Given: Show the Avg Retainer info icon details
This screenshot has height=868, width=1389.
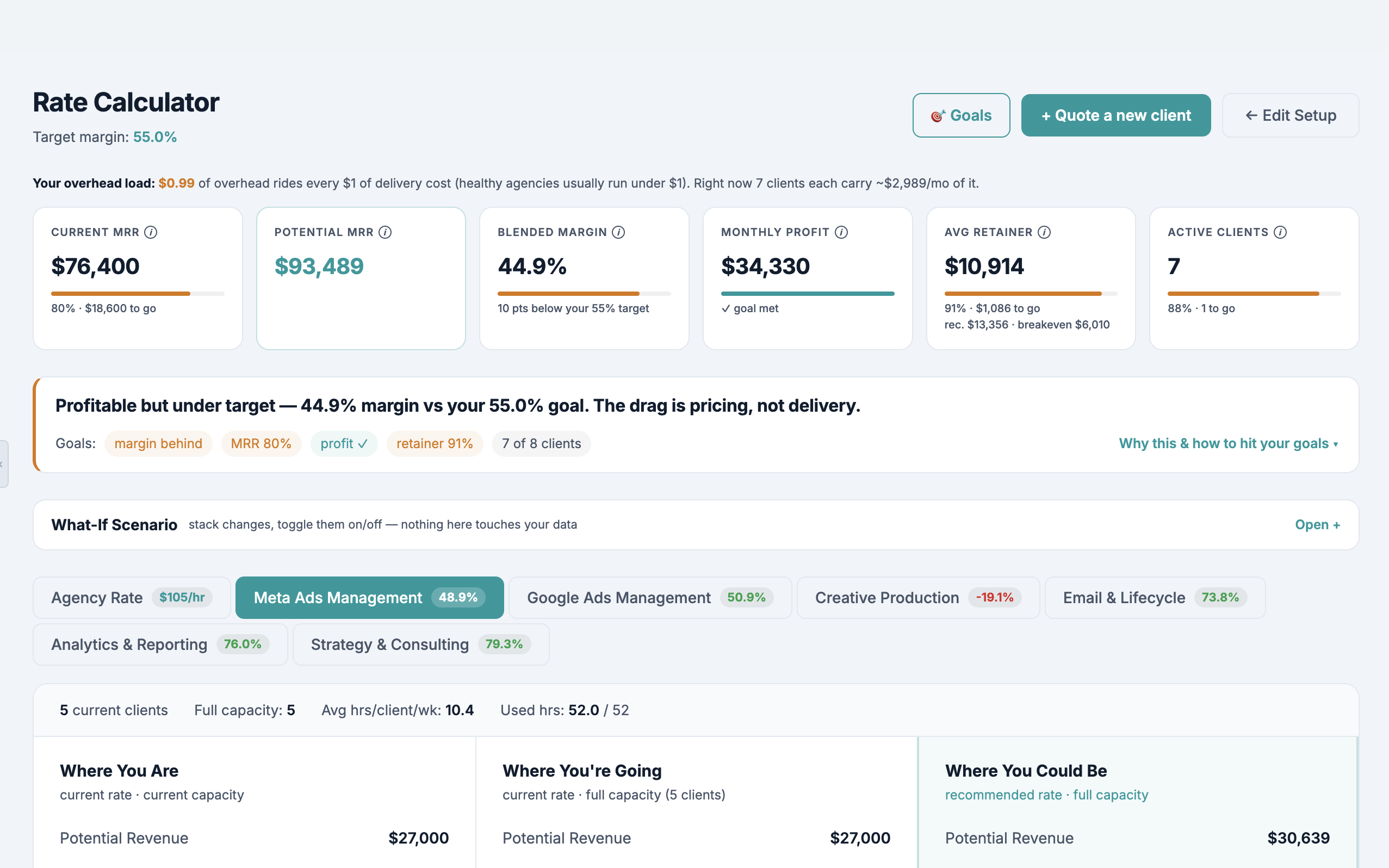Looking at the screenshot, I should click(1044, 232).
